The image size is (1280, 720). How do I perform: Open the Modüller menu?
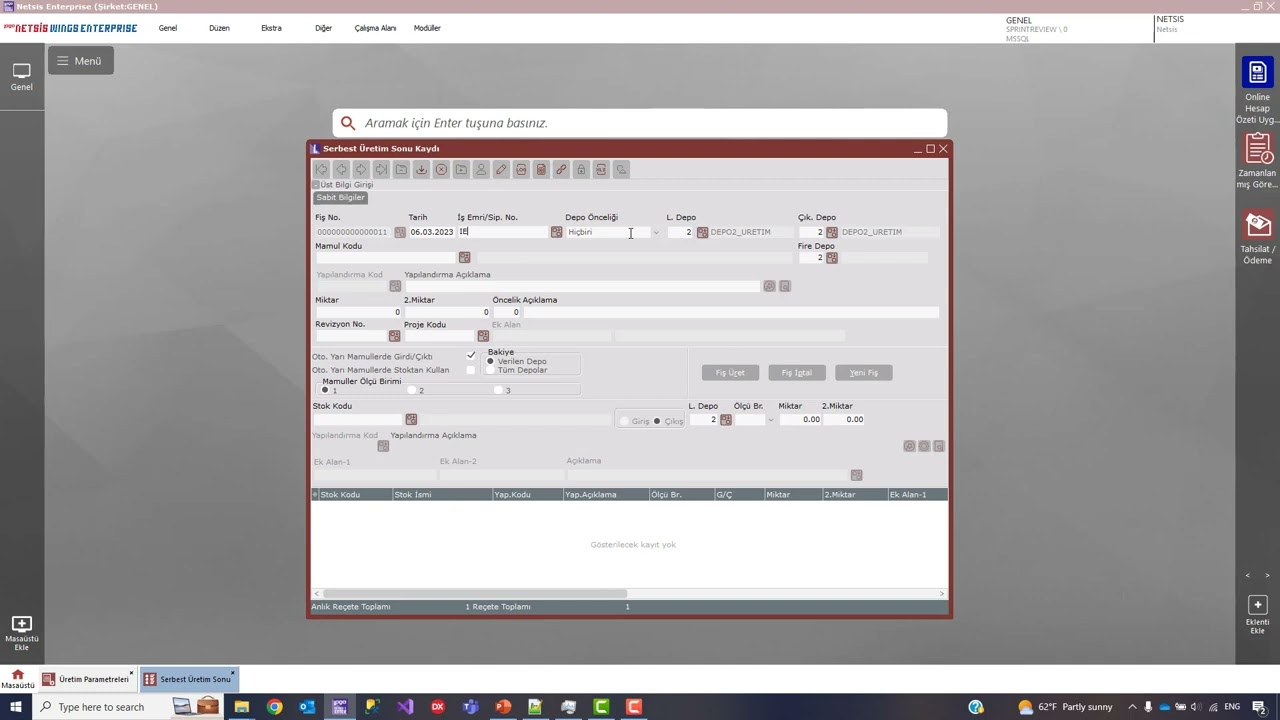click(x=427, y=28)
